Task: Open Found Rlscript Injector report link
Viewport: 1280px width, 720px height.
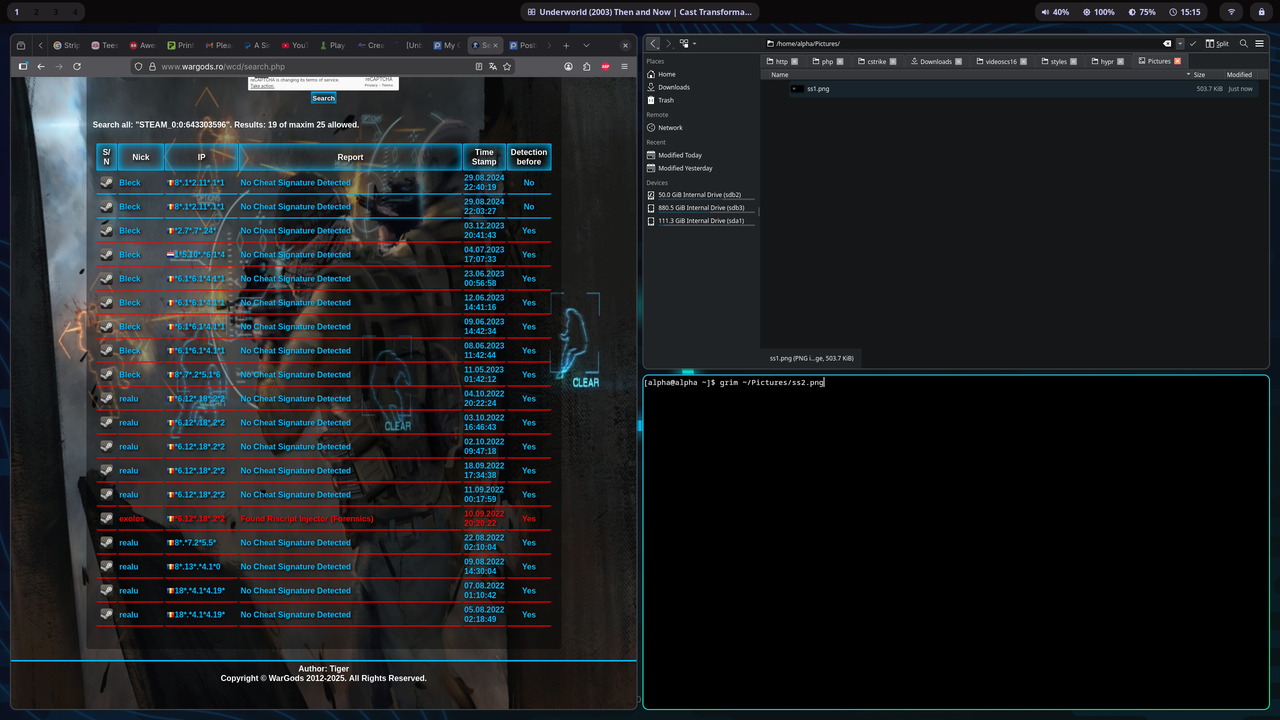Action: pos(307,519)
